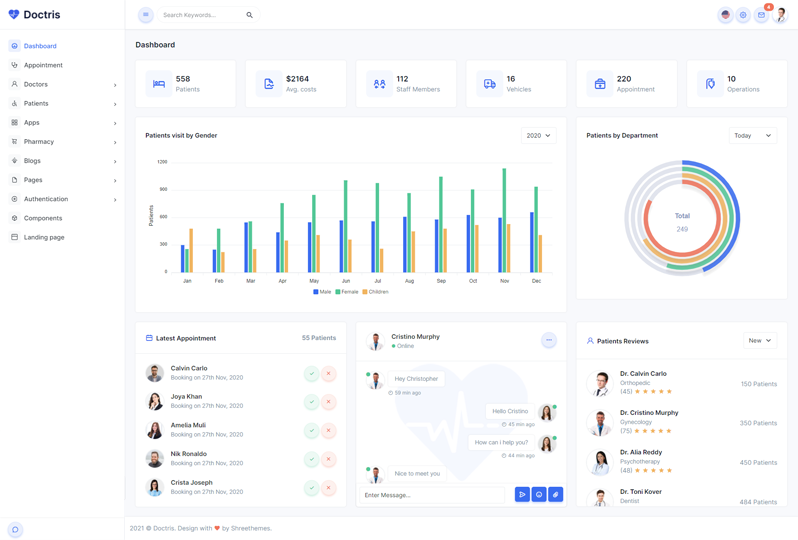This screenshot has width=798, height=540.
Task: Accept Nik Ronaldo's appointment checkmark
Action: (x=312, y=460)
